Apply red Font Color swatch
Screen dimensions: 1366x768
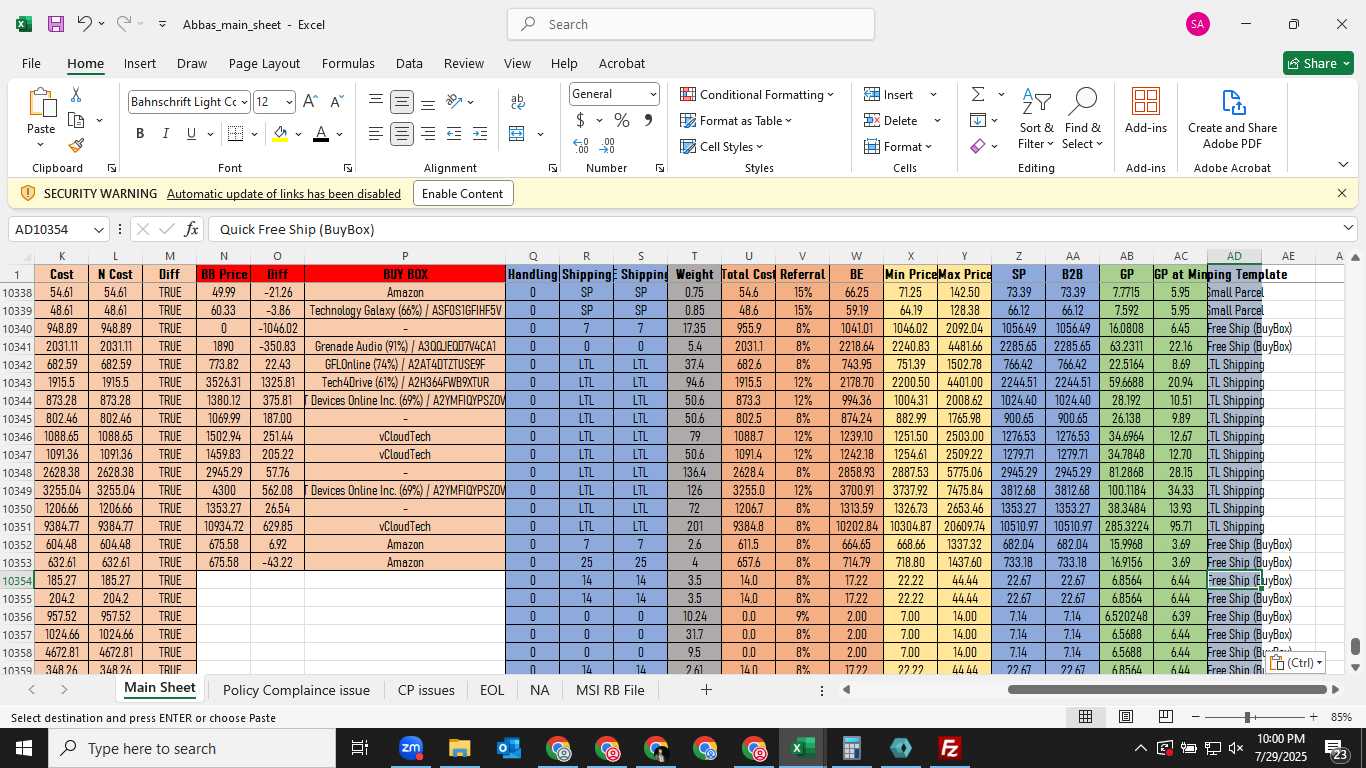(321, 134)
